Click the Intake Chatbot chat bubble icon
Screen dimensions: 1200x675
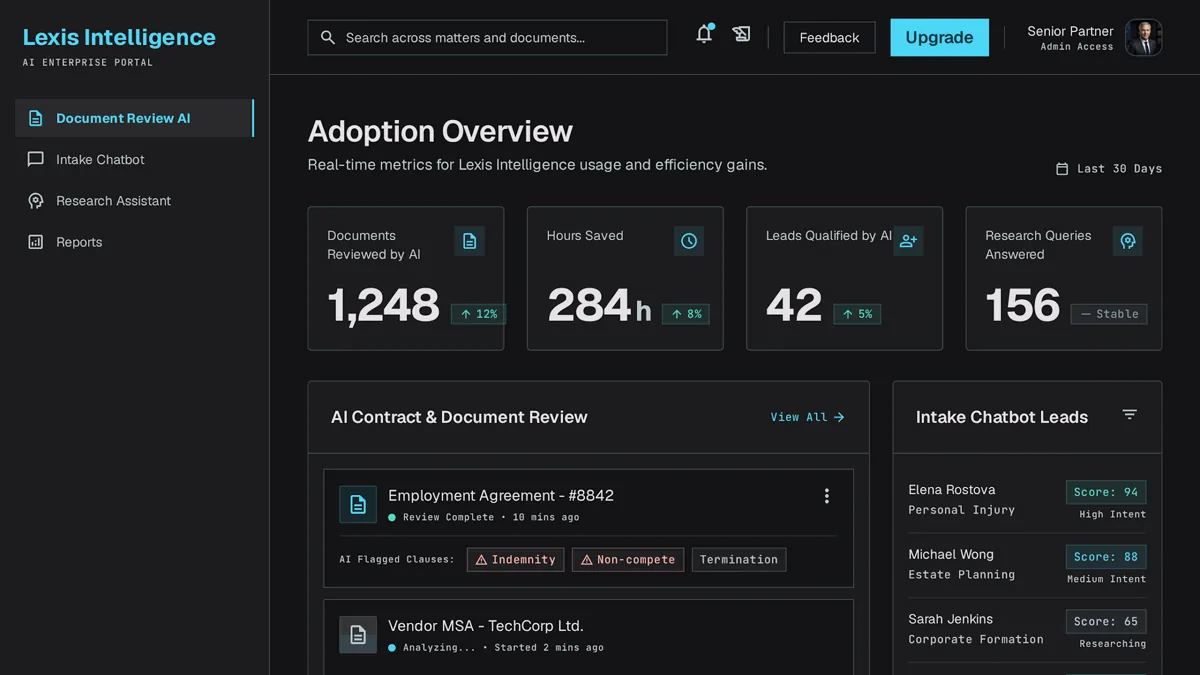pos(36,159)
